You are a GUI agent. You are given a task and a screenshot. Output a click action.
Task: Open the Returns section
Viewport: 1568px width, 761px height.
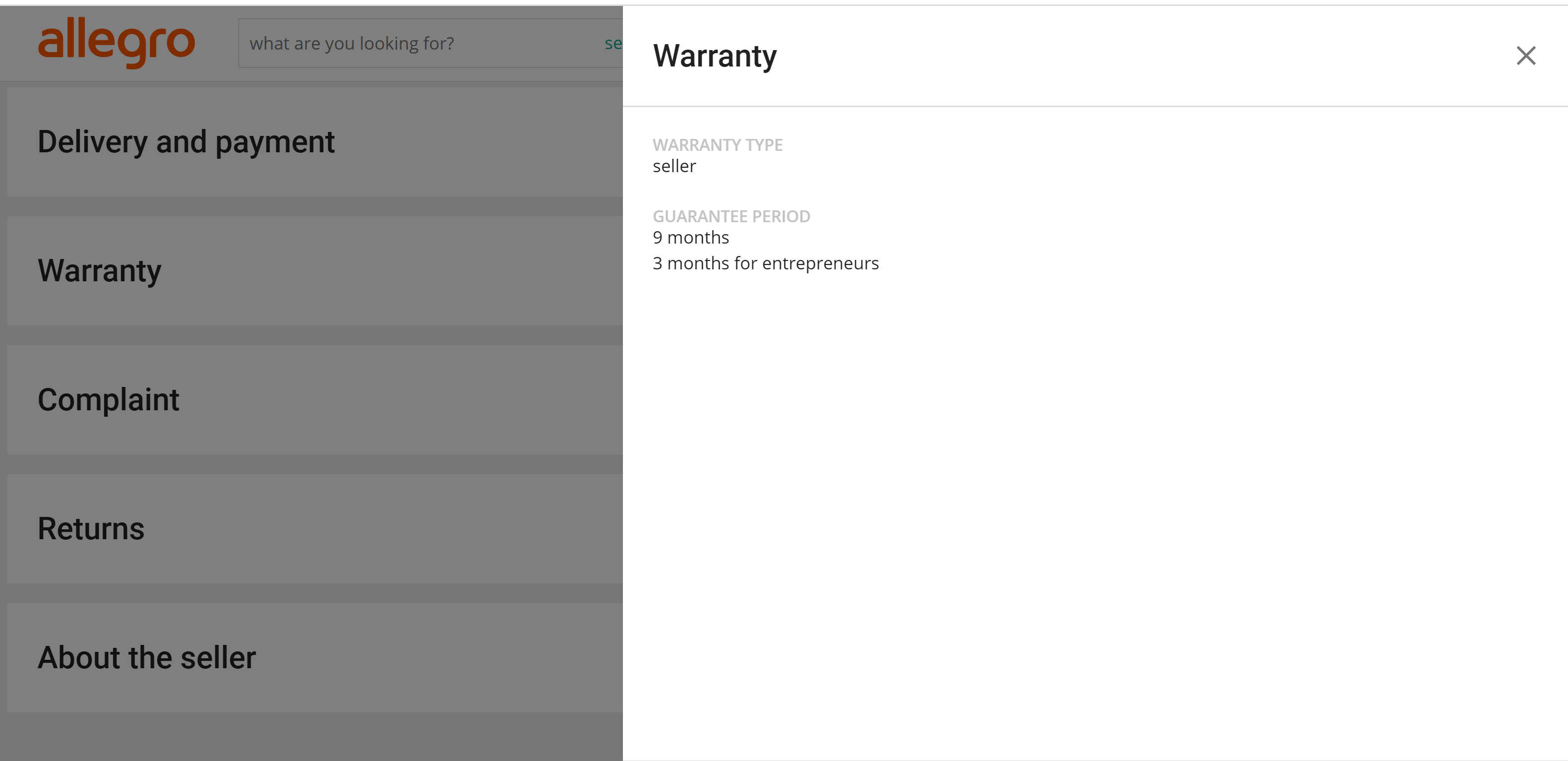[315, 529]
